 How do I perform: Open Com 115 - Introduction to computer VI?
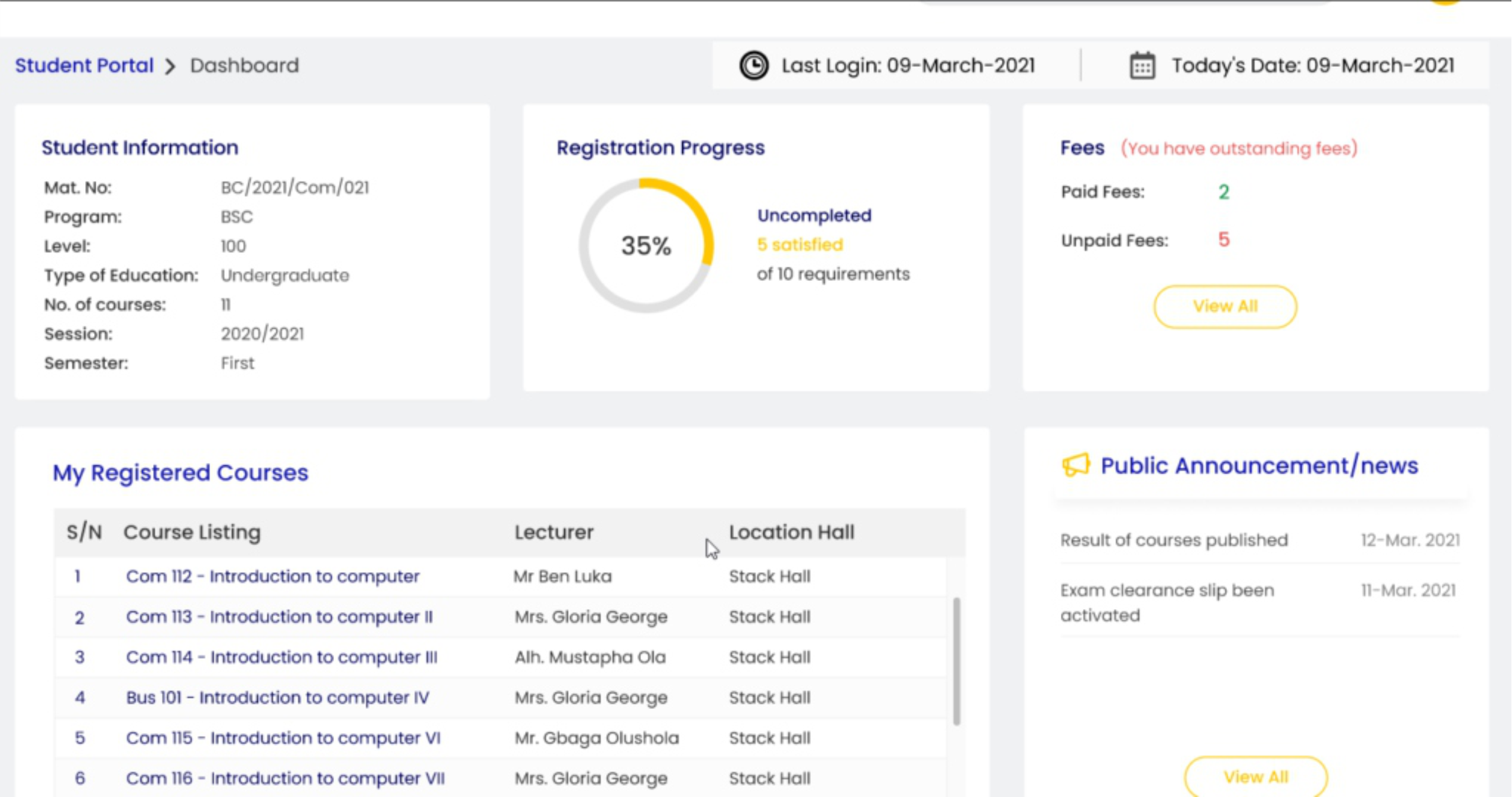point(283,738)
